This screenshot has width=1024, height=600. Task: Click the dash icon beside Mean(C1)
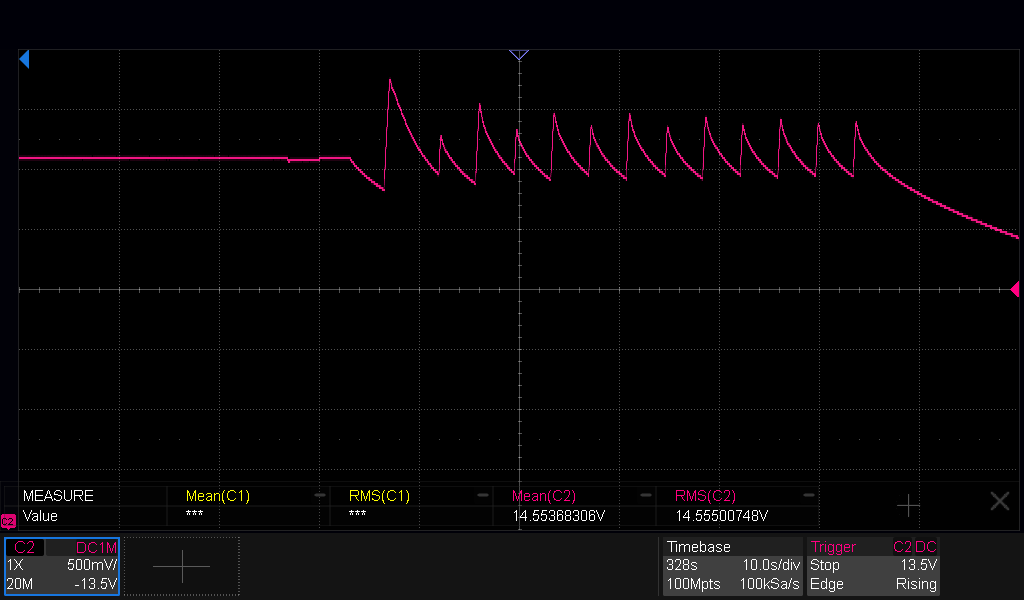coord(320,496)
